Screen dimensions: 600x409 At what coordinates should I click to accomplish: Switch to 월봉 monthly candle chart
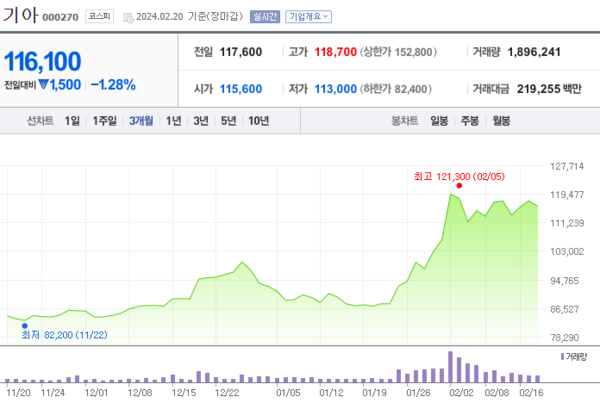[501, 121]
